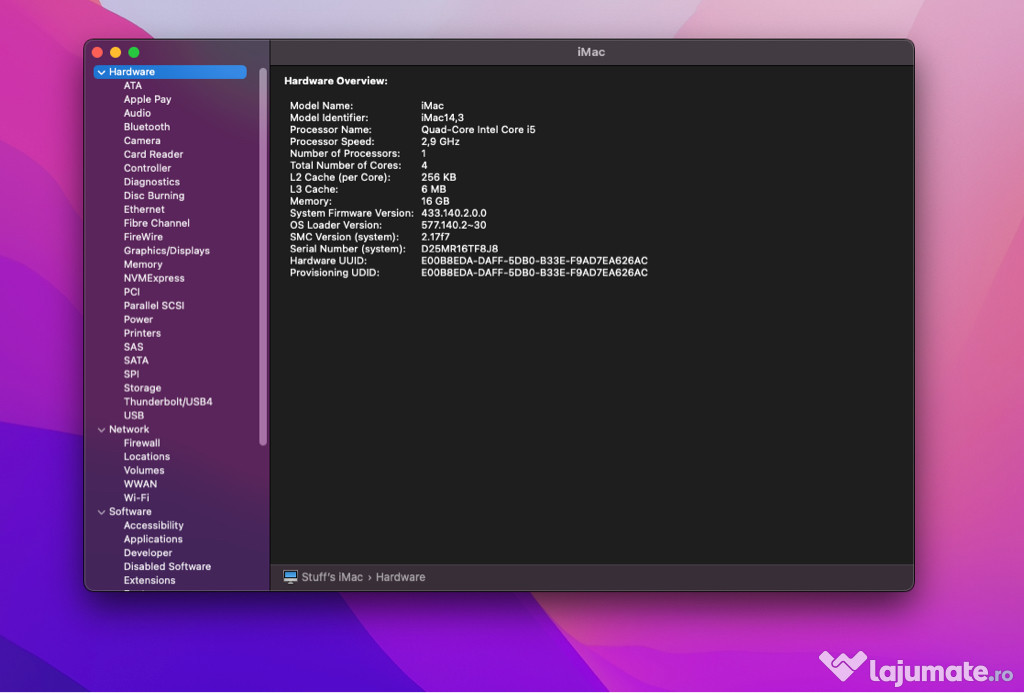This screenshot has width=1024, height=693.
Task: Click the L3 Cache value 6 MB
Action: (x=434, y=189)
